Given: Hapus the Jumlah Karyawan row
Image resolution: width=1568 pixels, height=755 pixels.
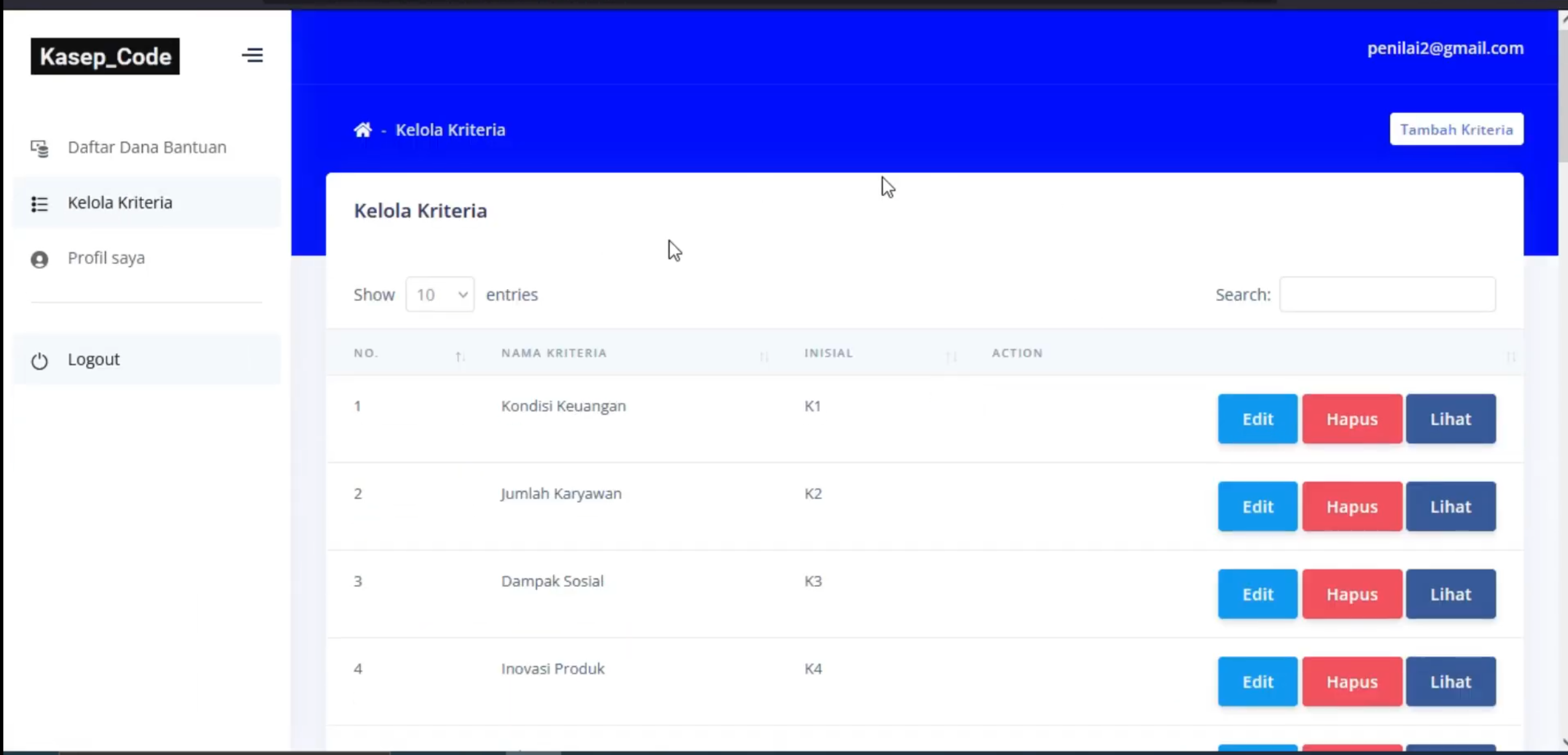Looking at the screenshot, I should click(x=1352, y=506).
